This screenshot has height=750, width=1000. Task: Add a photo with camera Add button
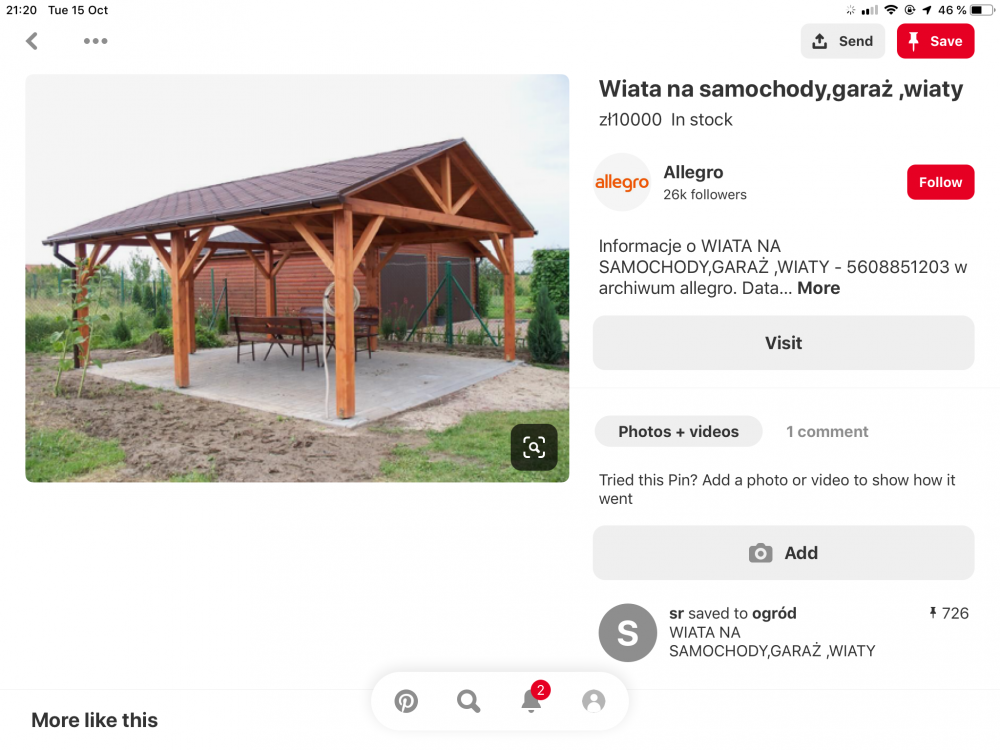coord(783,553)
